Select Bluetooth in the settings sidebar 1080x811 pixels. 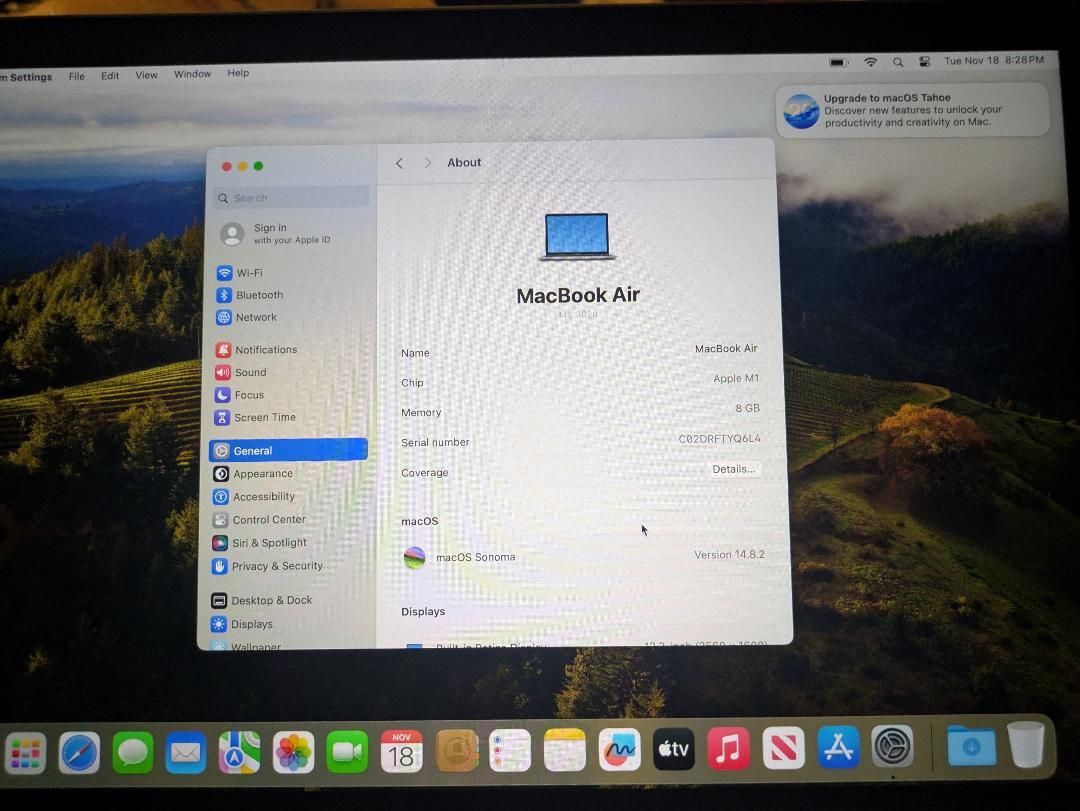258,294
